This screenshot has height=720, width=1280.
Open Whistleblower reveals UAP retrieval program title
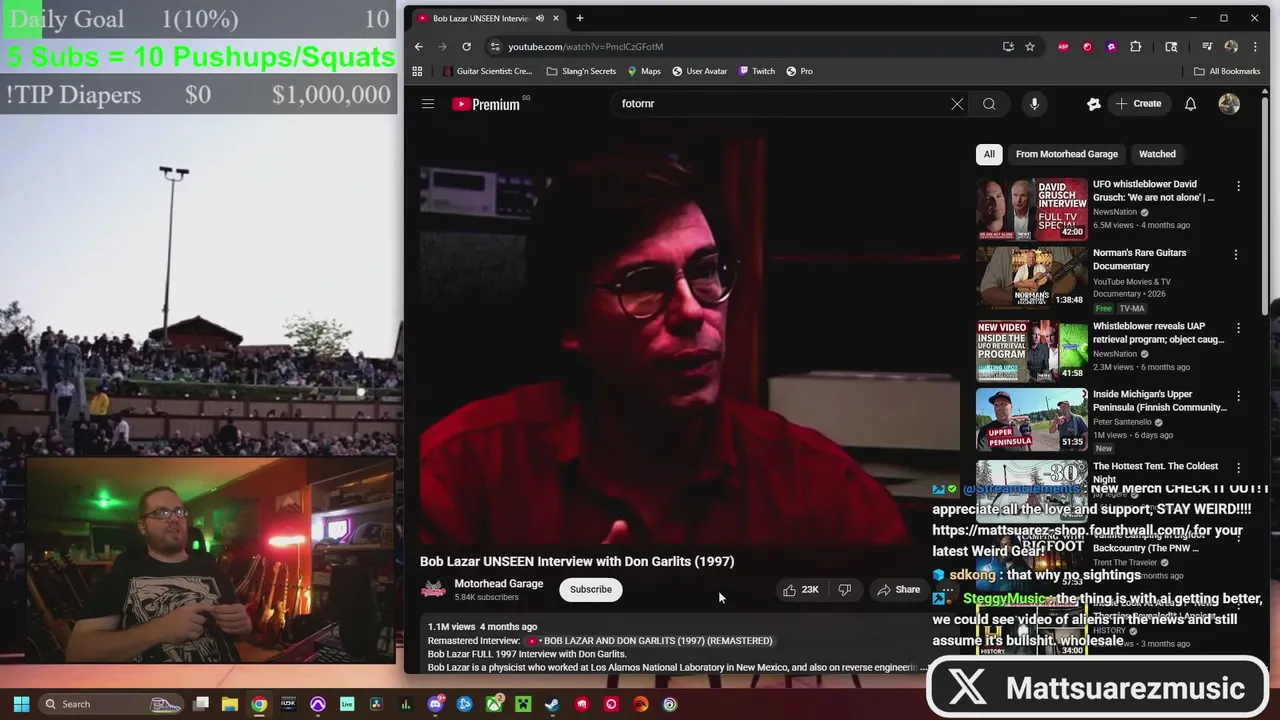(x=1158, y=333)
